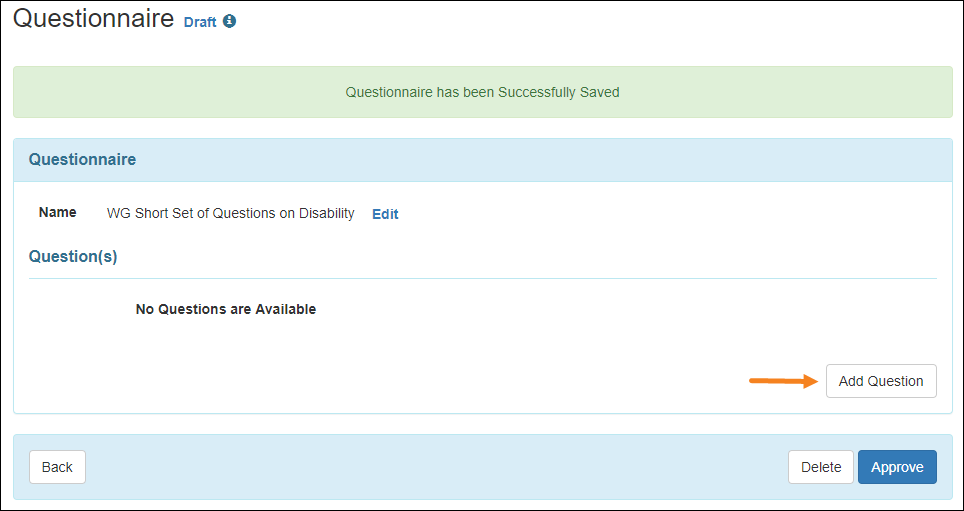
Task: Select the page title Questionnaire
Action: coord(93,18)
